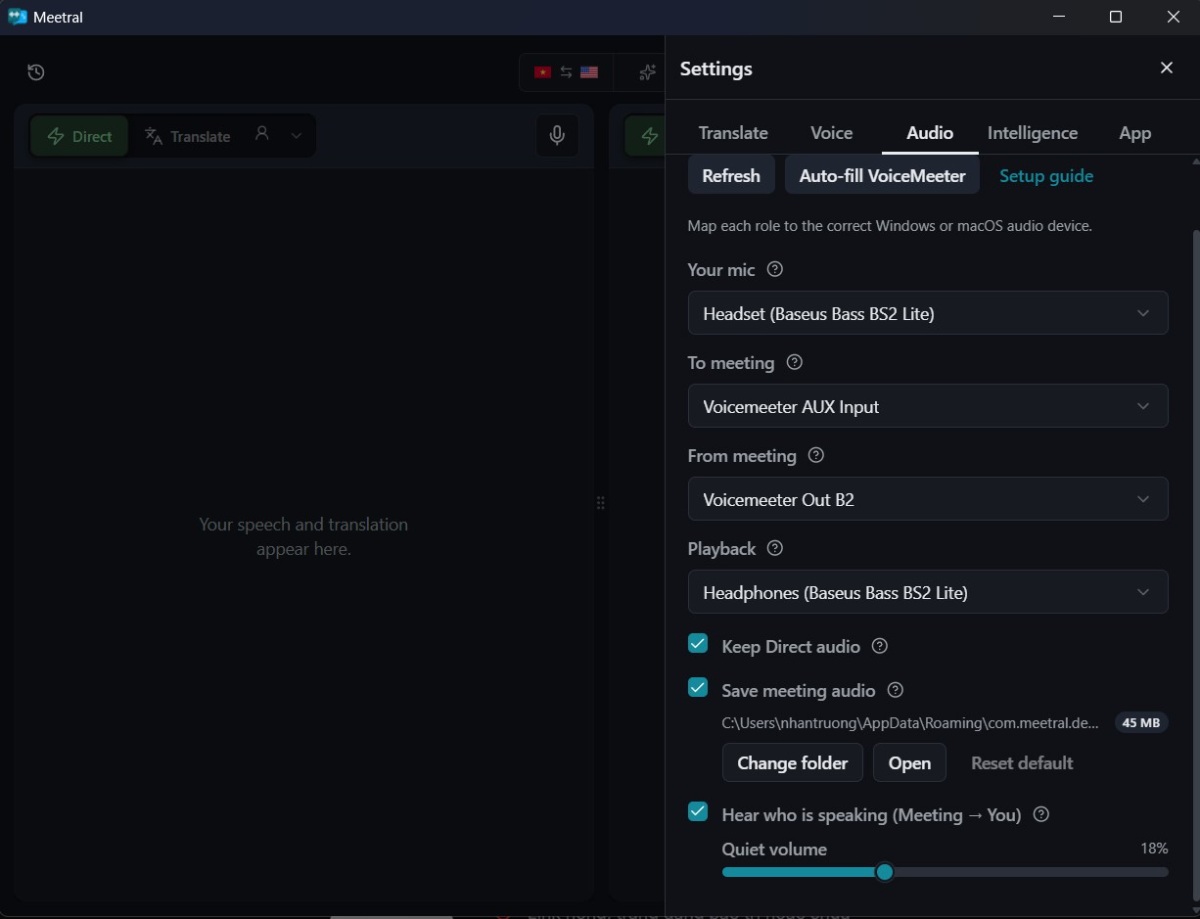Screen dimensions: 1200x919
Task: Swap languages using the flags switcher
Action: coord(566,72)
